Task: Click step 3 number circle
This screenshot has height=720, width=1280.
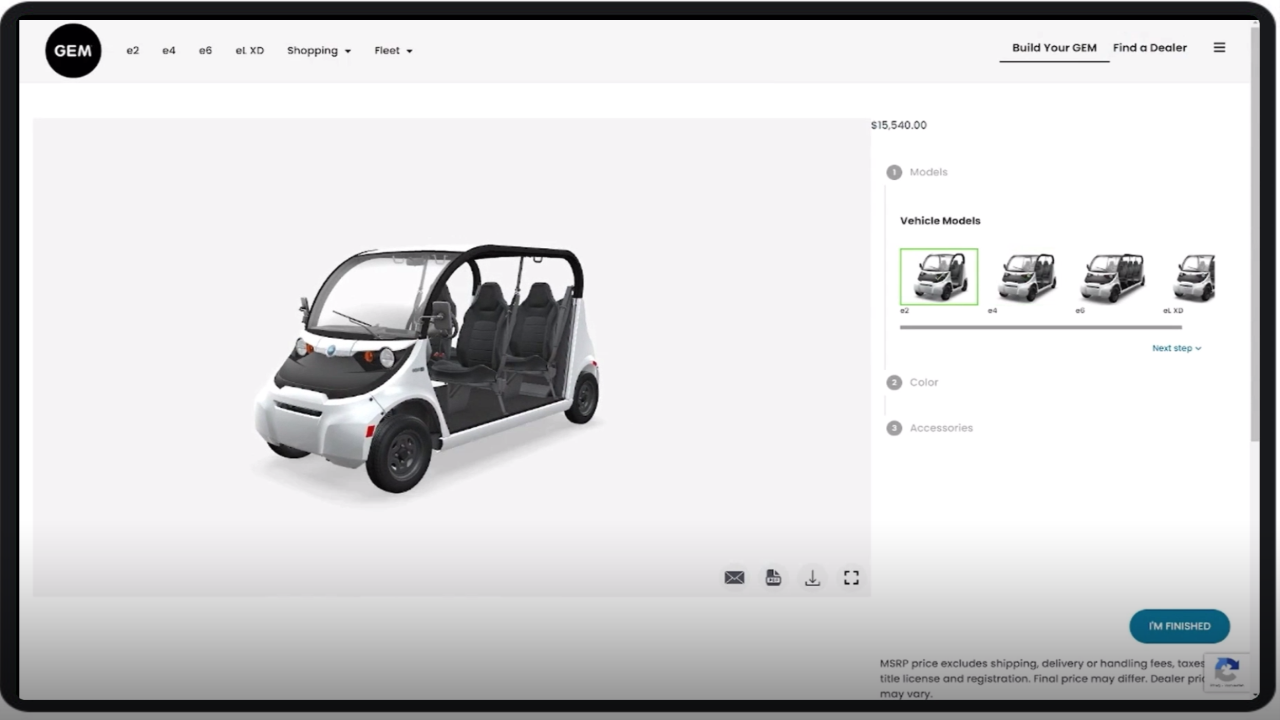Action: [x=894, y=428]
